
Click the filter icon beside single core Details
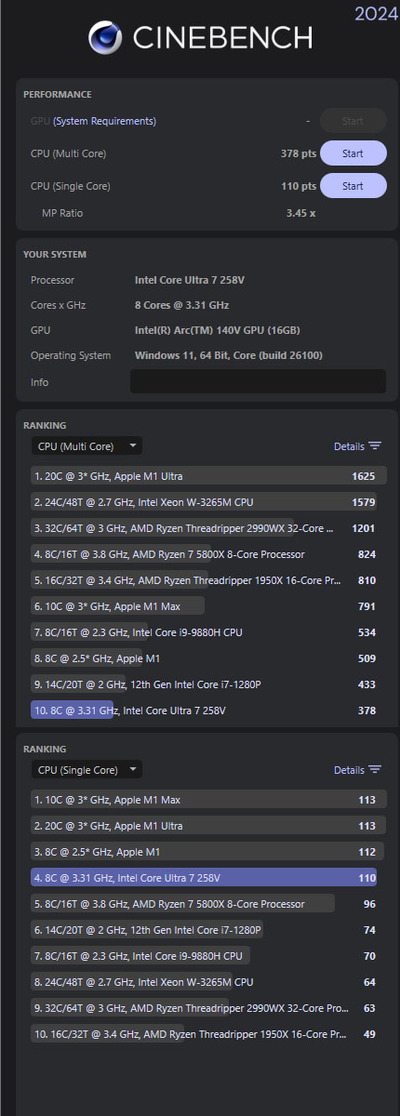pyautogui.click(x=375, y=770)
